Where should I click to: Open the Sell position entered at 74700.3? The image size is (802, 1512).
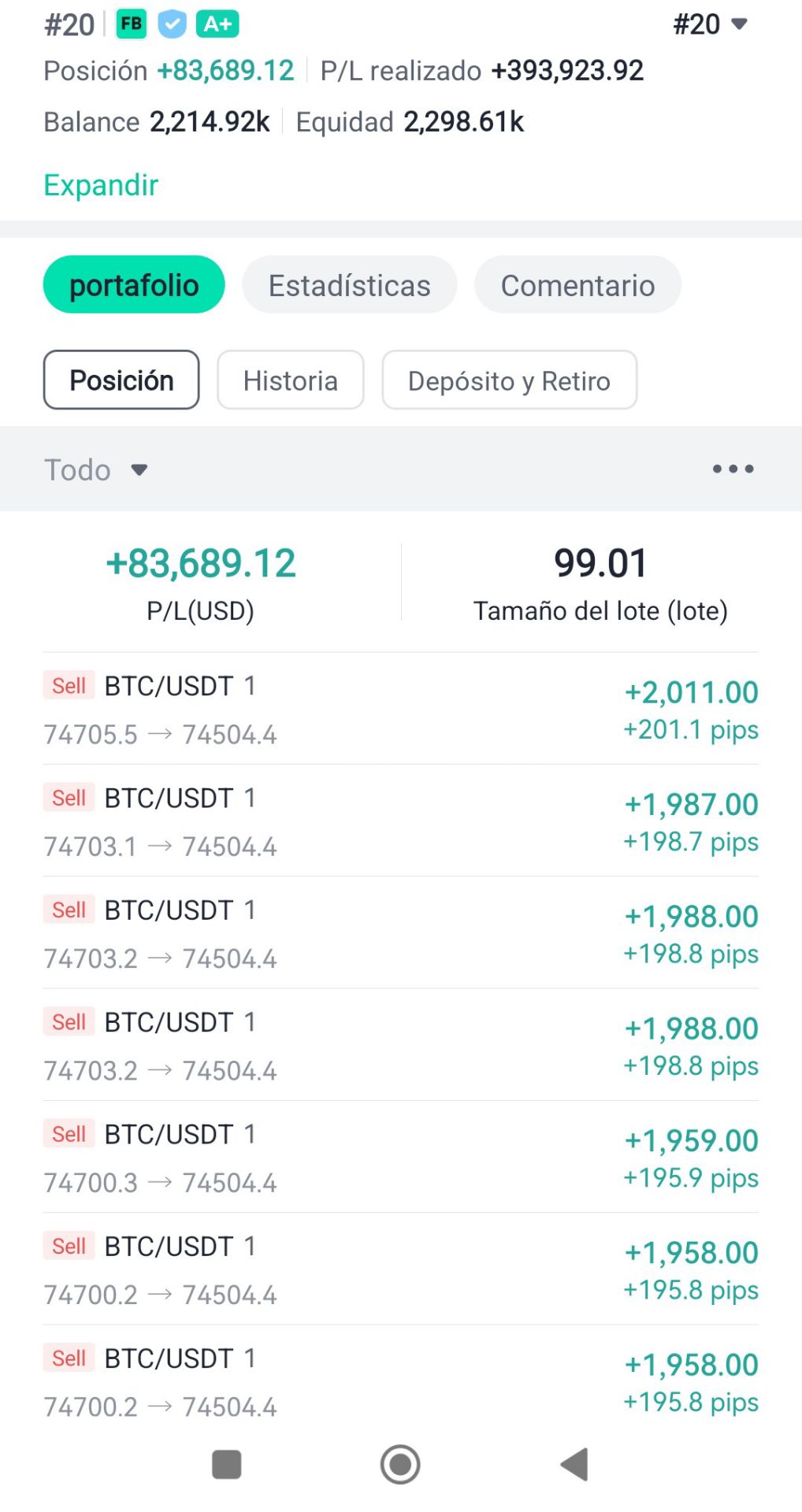[x=400, y=1157]
